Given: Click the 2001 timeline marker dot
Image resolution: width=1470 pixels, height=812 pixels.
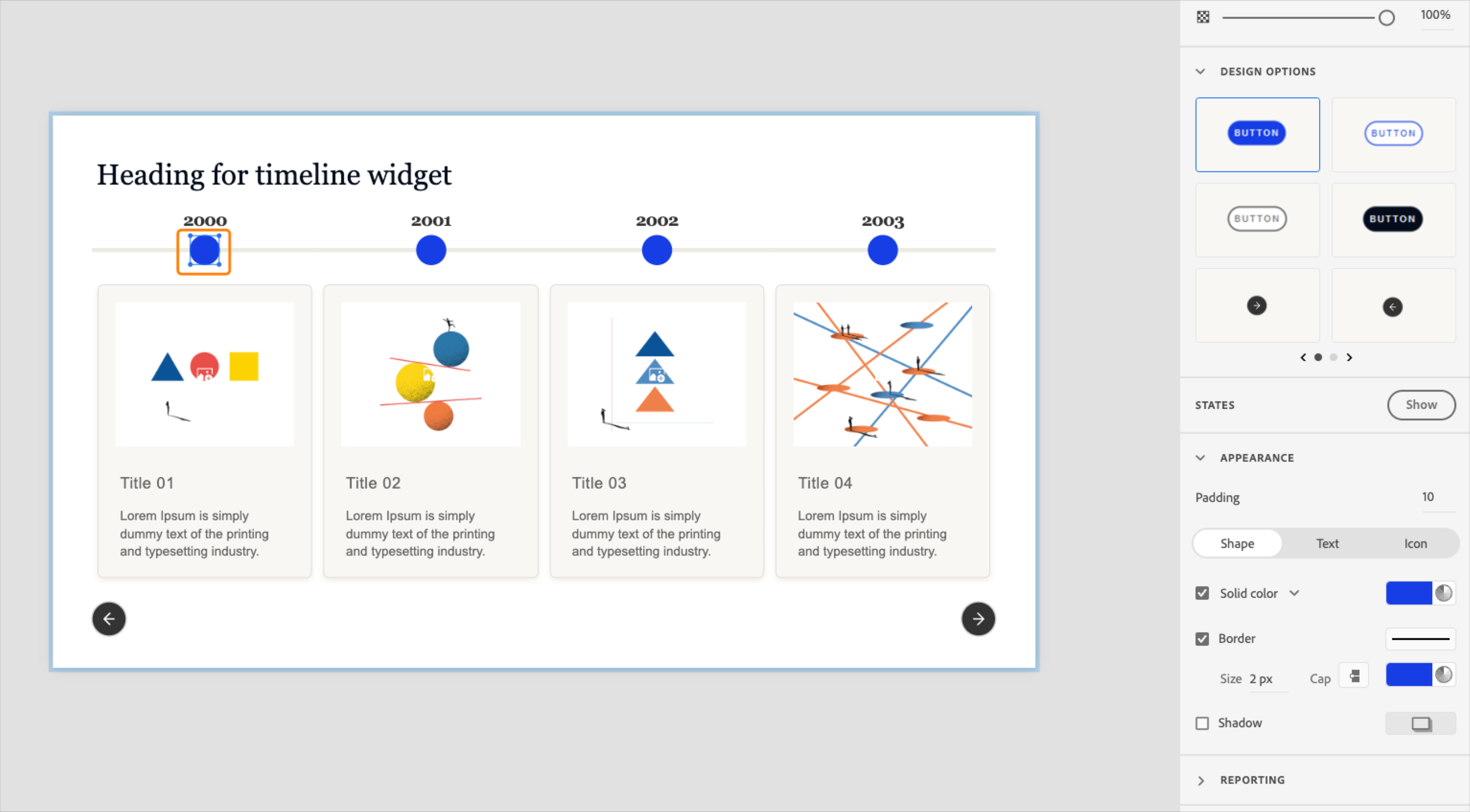Looking at the screenshot, I should (x=431, y=250).
